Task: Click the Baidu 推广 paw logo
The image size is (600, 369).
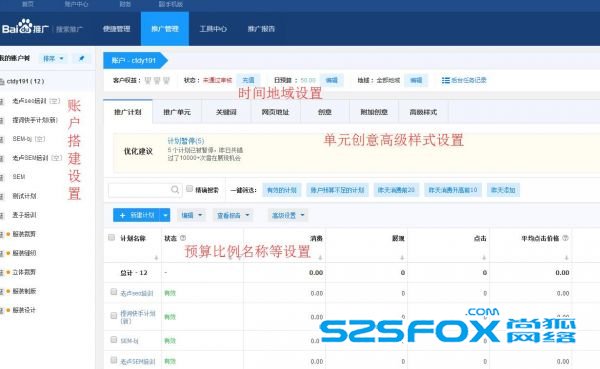Action: tap(25, 27)
